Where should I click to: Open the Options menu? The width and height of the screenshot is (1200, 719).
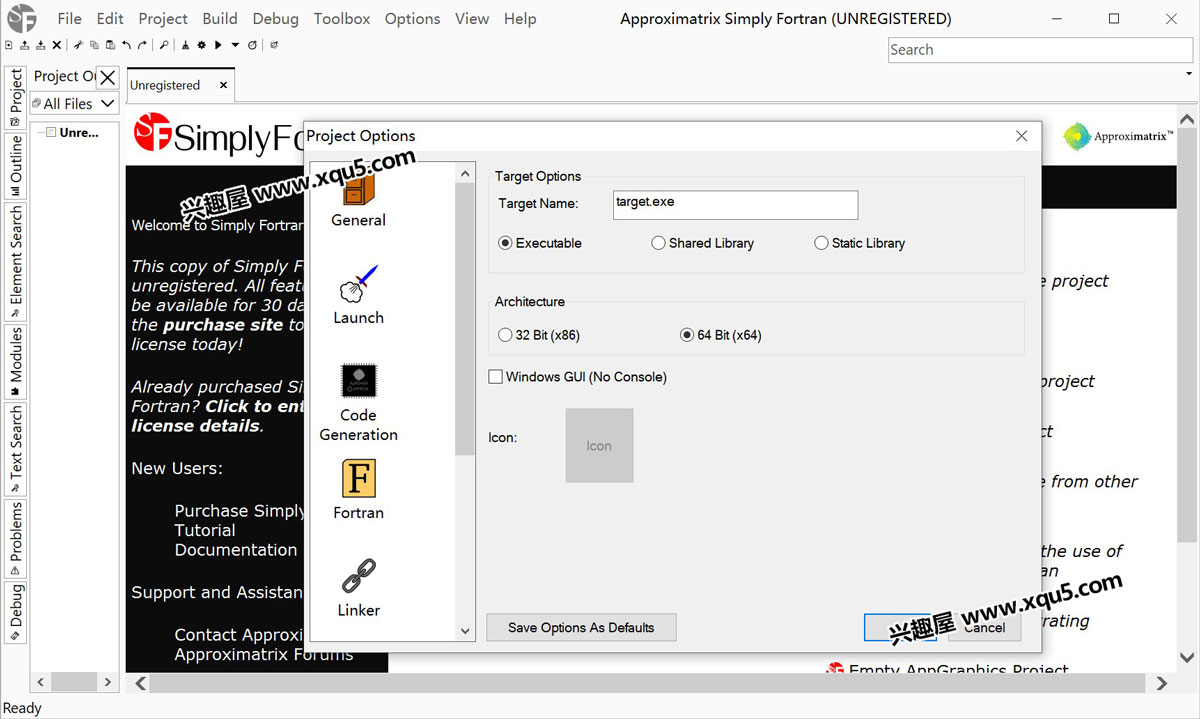[412, 18]
